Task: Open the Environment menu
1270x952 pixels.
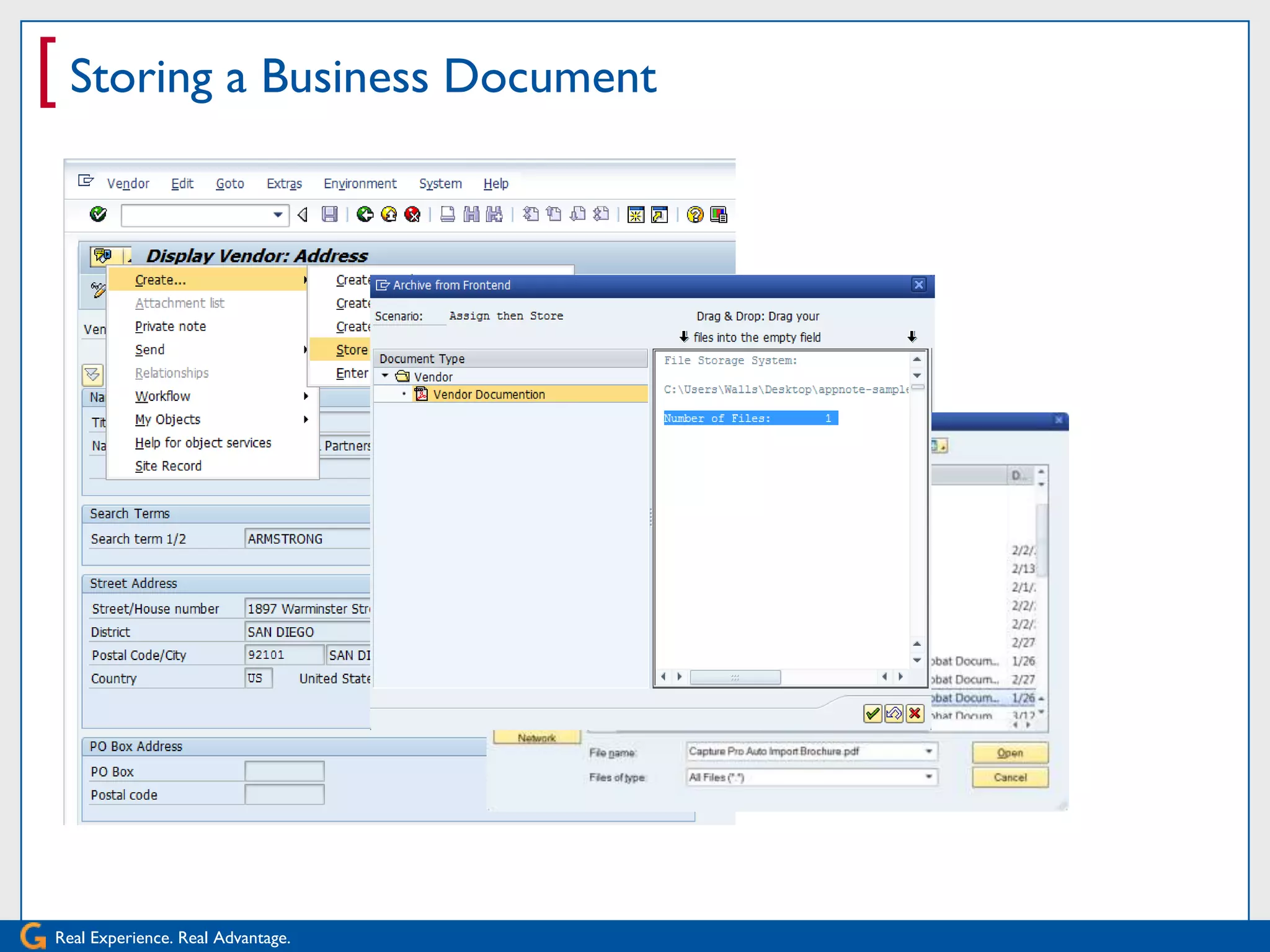Action: click(x=360, y=183)
